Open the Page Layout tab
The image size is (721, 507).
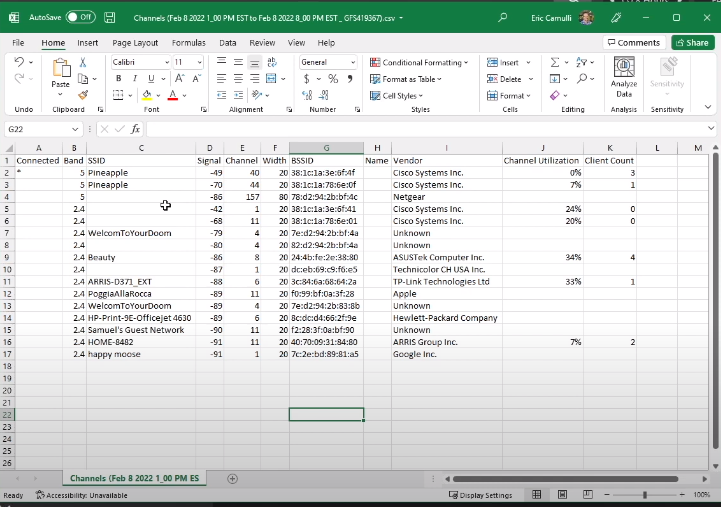pyautogui.click(x=135, y=43)
